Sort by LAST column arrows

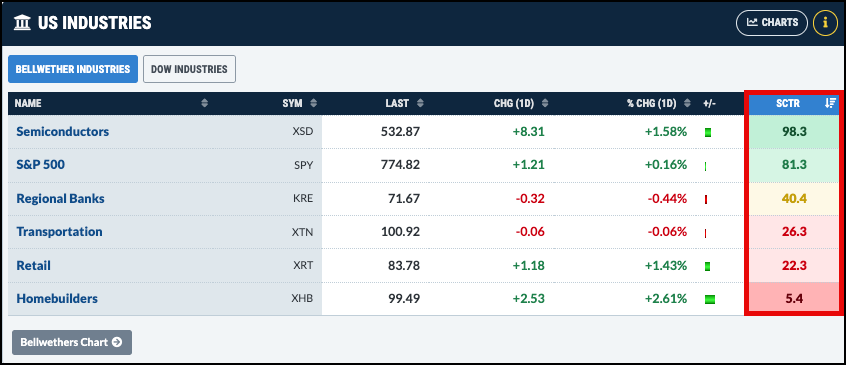point(419,104)
